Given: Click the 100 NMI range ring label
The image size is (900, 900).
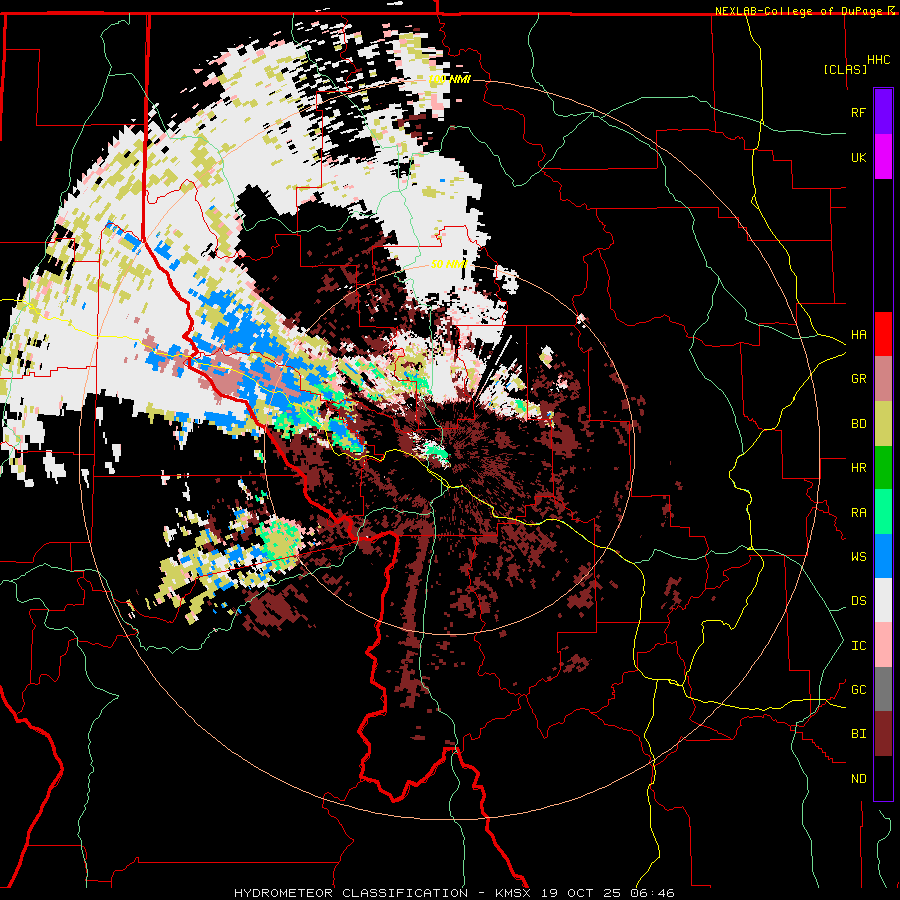Looking at the screenshot, I should [449, 79].
